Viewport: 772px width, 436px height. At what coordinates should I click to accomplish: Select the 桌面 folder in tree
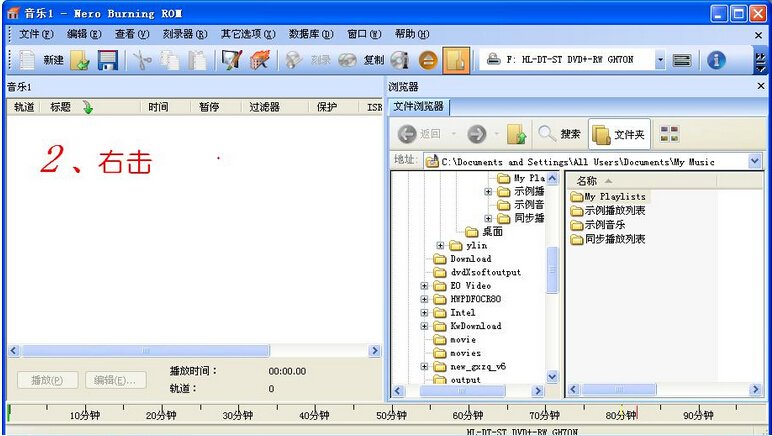click(x=484, y=231)
